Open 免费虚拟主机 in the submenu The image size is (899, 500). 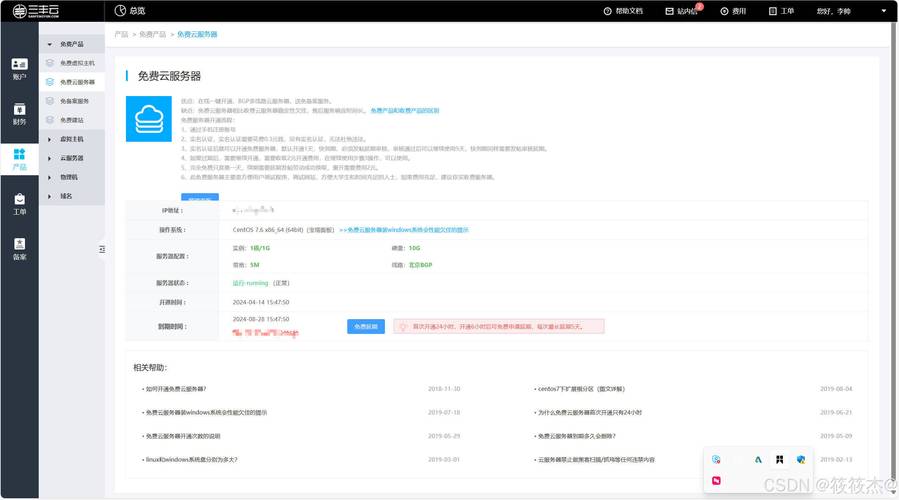(x=72, y=63)
